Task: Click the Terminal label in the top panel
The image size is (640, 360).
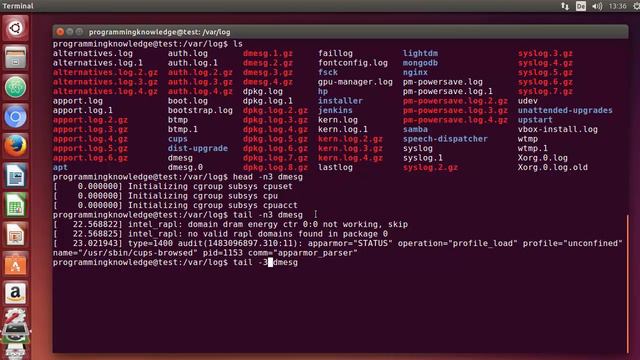Action: click(18, 6)
